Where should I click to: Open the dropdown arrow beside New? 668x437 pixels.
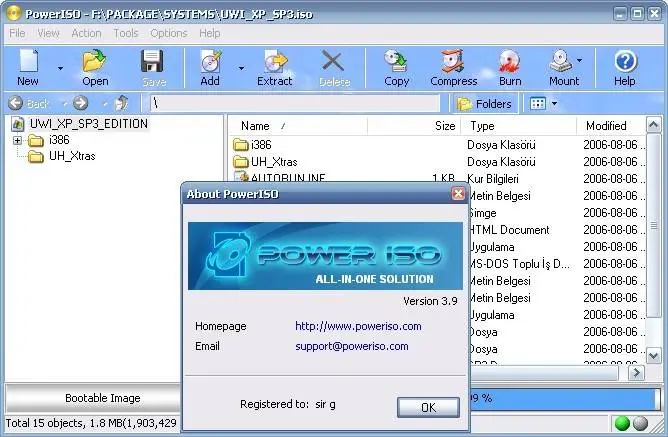click(x=60, y=68)
